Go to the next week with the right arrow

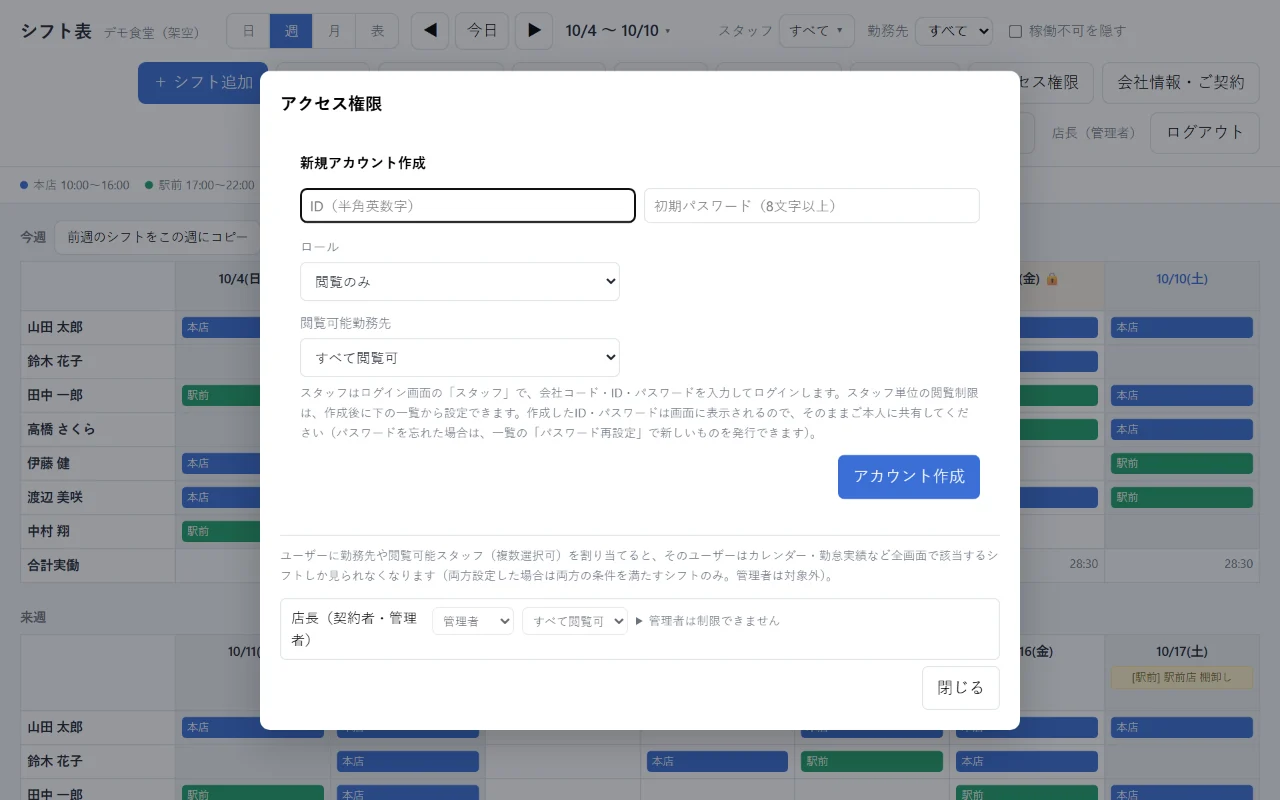click(x=534, y=31)
